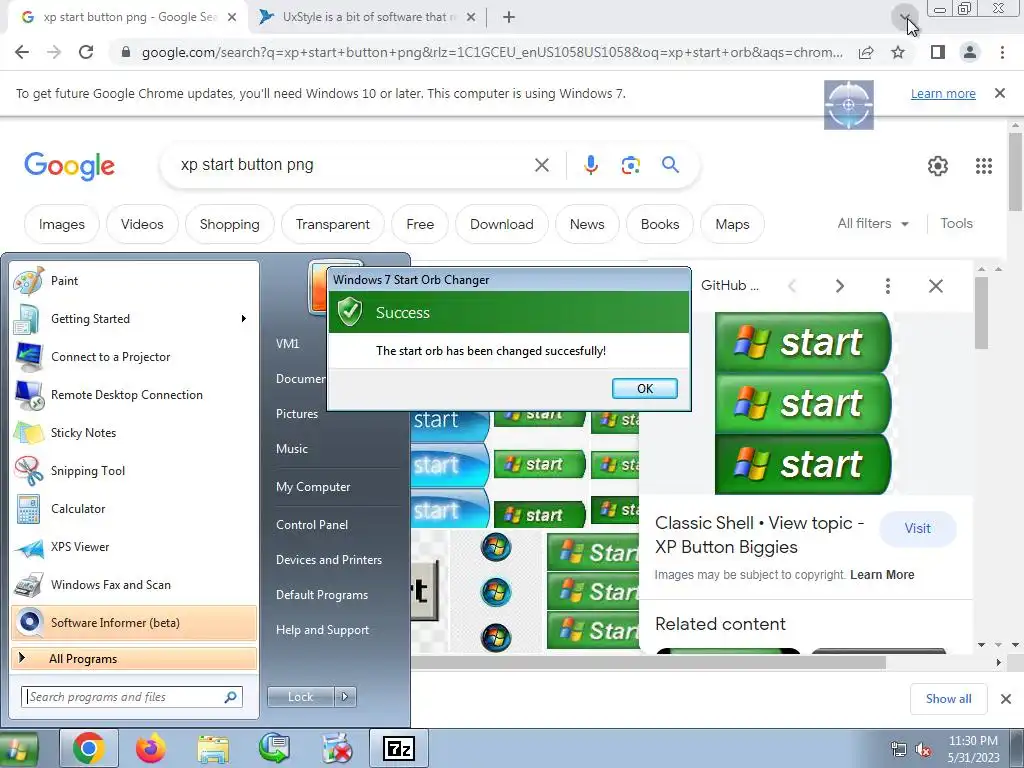
Task: Select the Transparent filter chip
Action: (332, 224)
